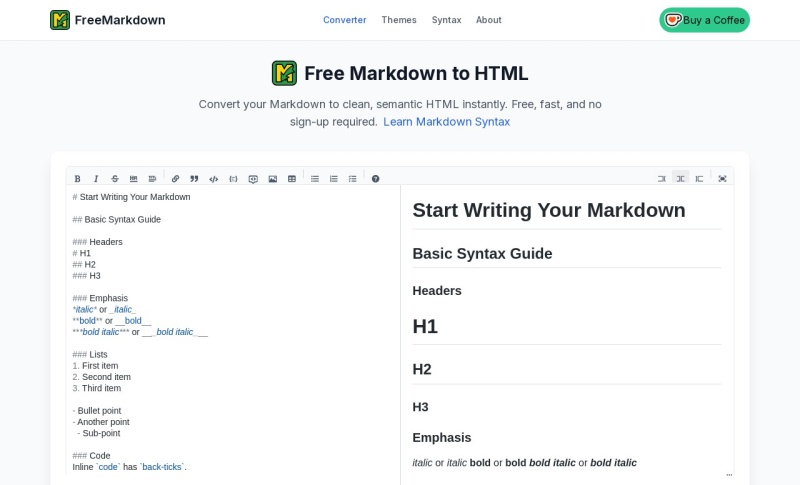Click the '### H3' line in the editor
The image size is (800, 485).
87,275
